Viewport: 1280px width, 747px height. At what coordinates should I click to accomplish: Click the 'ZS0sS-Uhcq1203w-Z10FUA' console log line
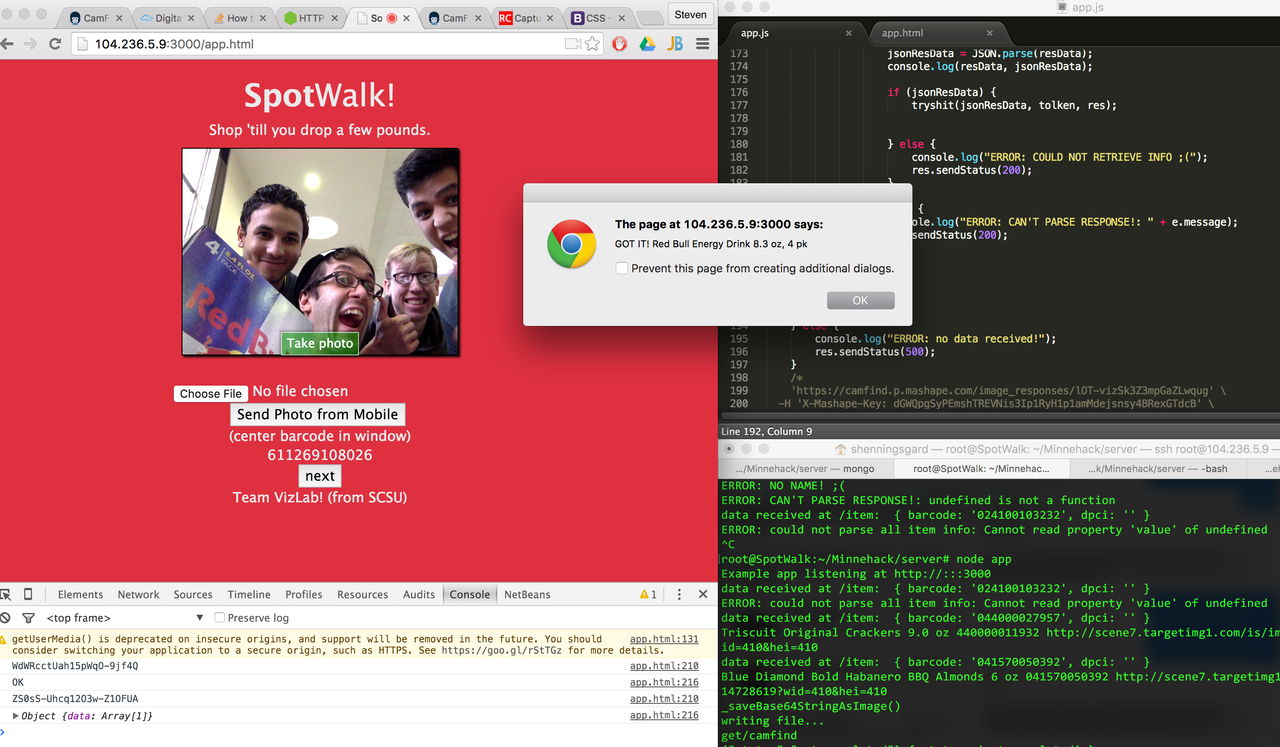75,699
